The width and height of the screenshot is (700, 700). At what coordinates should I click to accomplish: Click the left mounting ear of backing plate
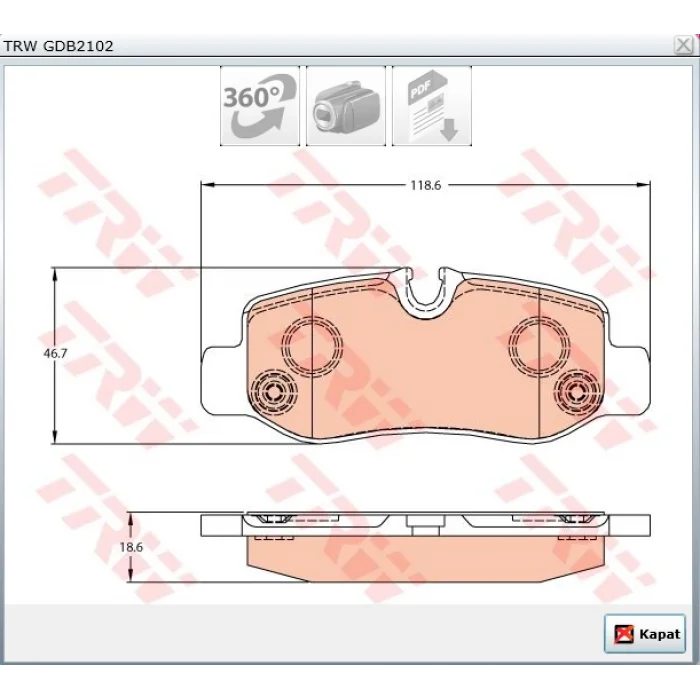(x=222, y=380)
